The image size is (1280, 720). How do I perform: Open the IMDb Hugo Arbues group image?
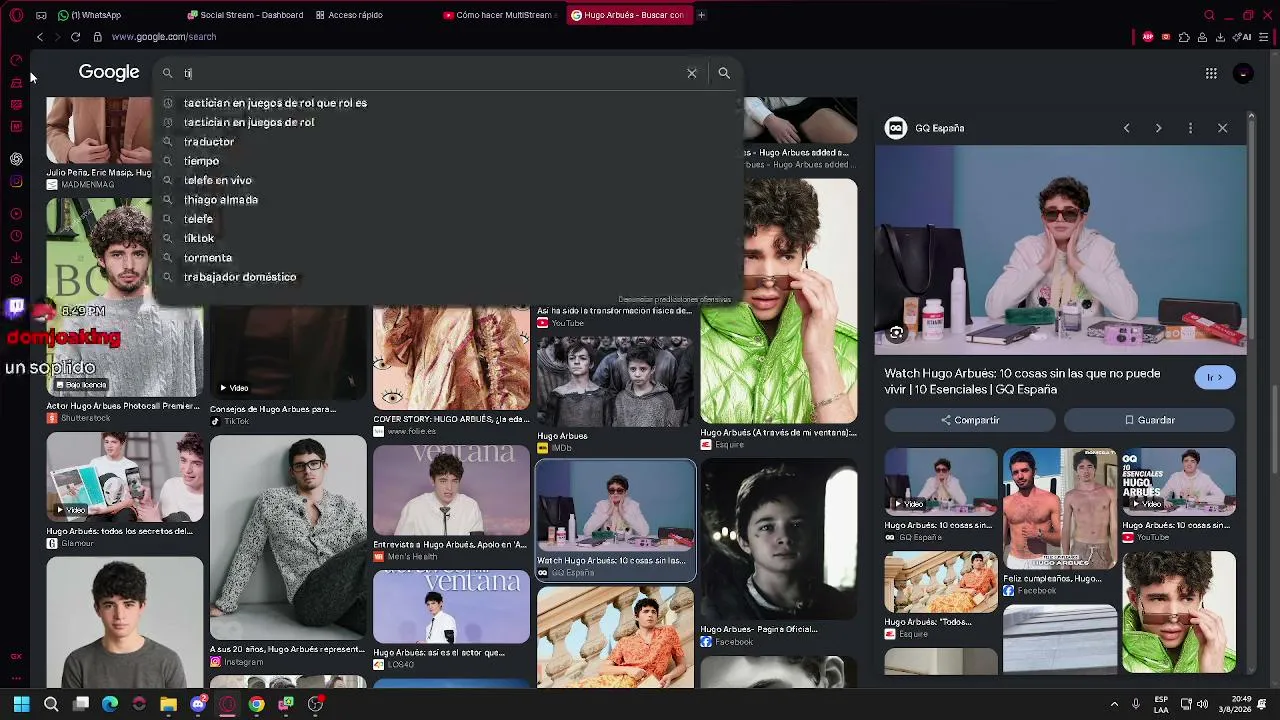[615, 381]
